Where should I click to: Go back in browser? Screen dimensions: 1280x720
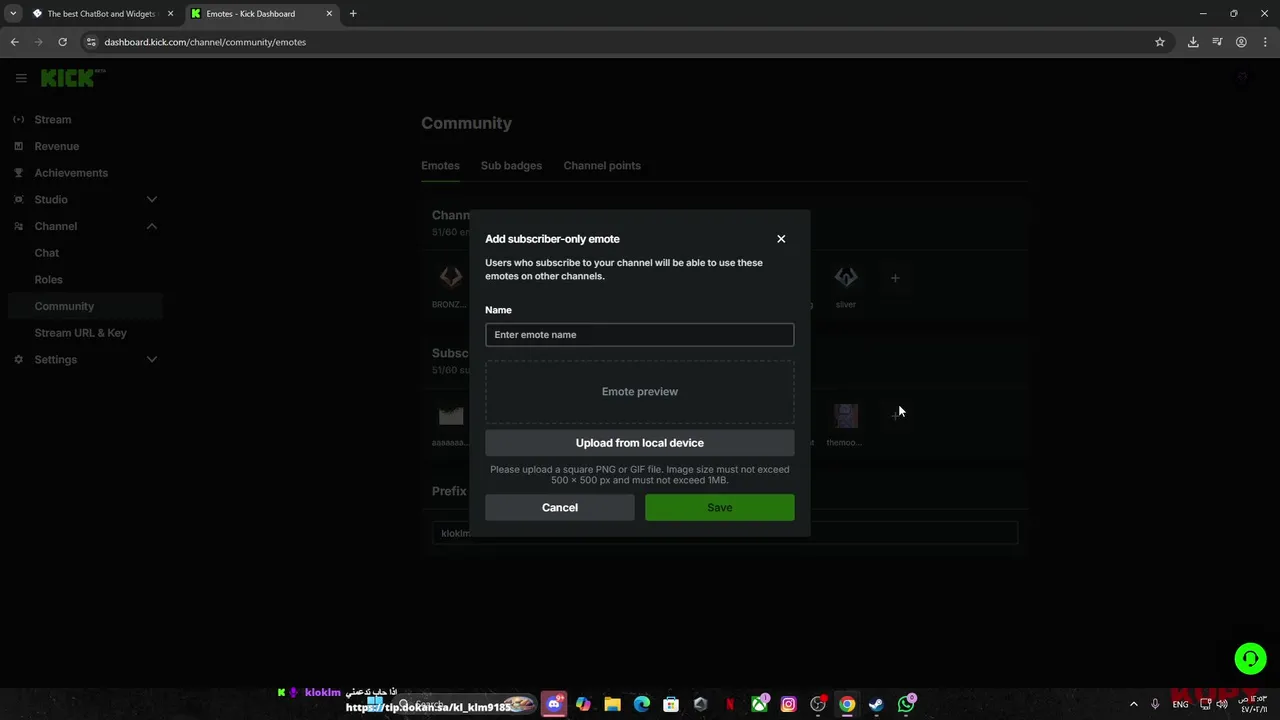[14, 42]
